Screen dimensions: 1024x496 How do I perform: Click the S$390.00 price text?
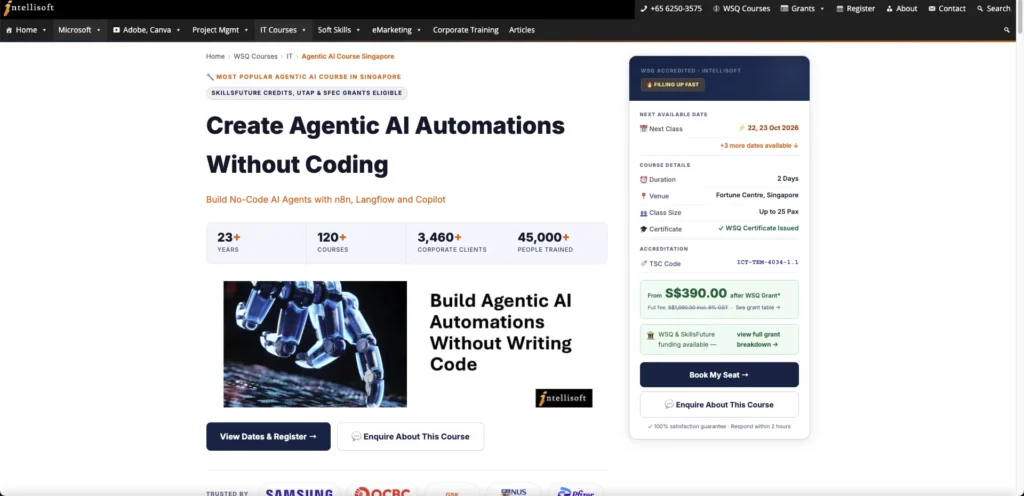pyautogui.click(x=696, y=294)
